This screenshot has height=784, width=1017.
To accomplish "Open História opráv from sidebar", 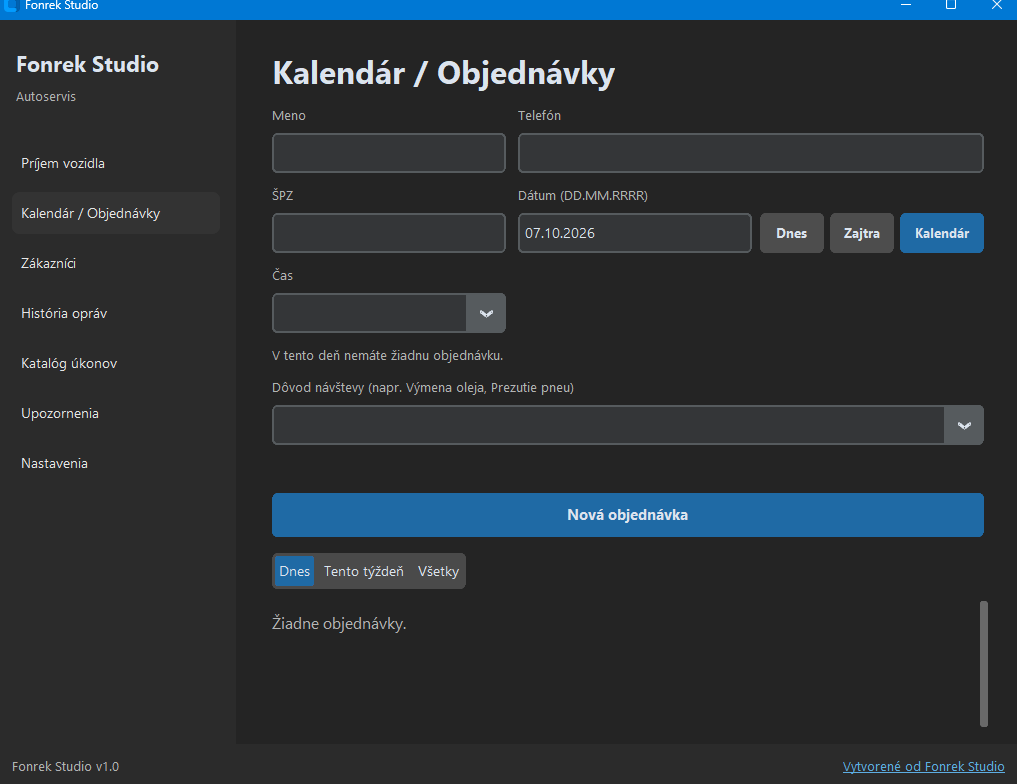I will 116,313.
